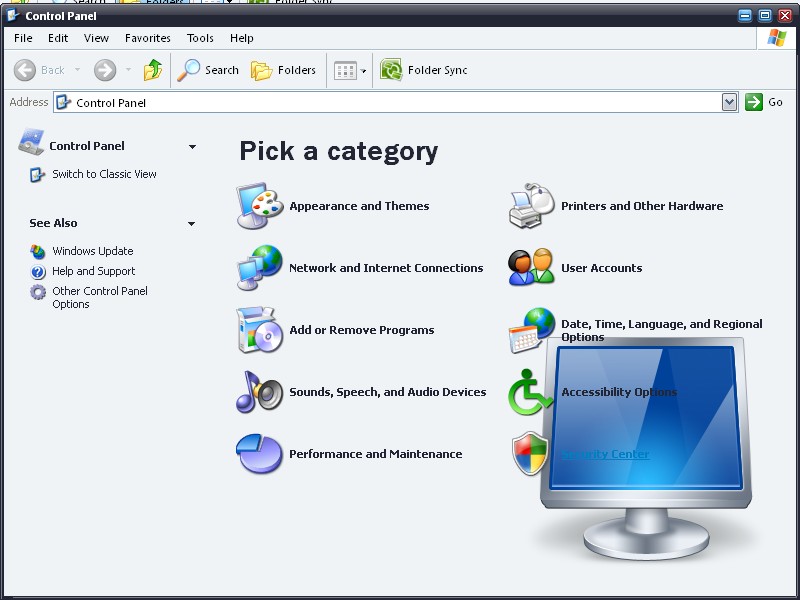Image resolution: width=800 pixels, height=600 pixels.
Task: Click the Control Panel side pane header icon
Action: click(31, 142)
